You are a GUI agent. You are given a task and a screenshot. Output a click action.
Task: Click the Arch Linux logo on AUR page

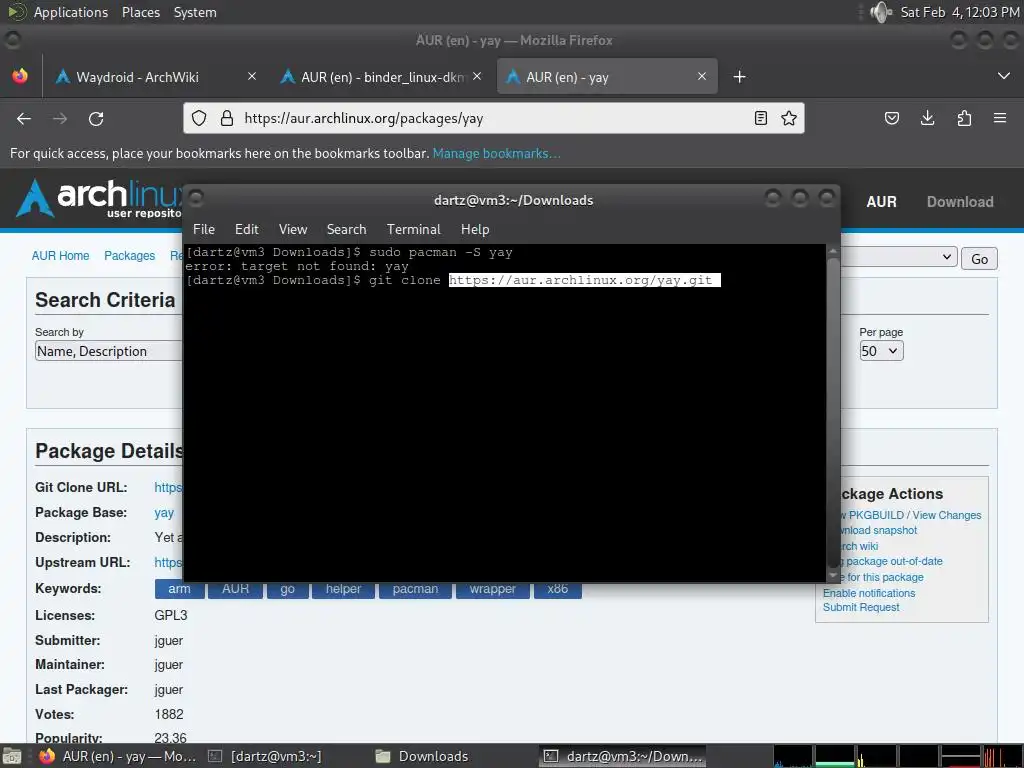pos(98,199)
